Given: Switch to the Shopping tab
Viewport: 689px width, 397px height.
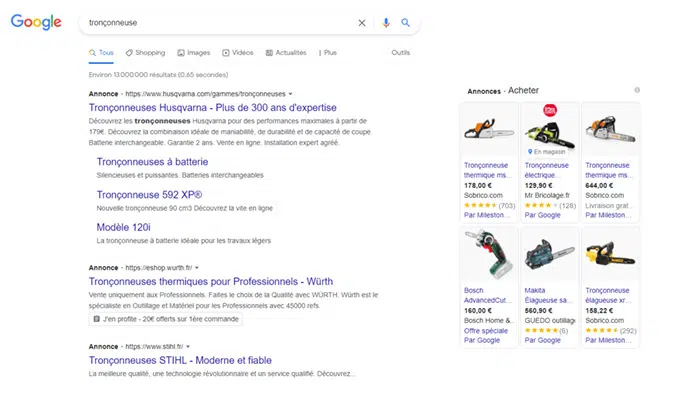Looking at the screenshot, I should (145, 53).
